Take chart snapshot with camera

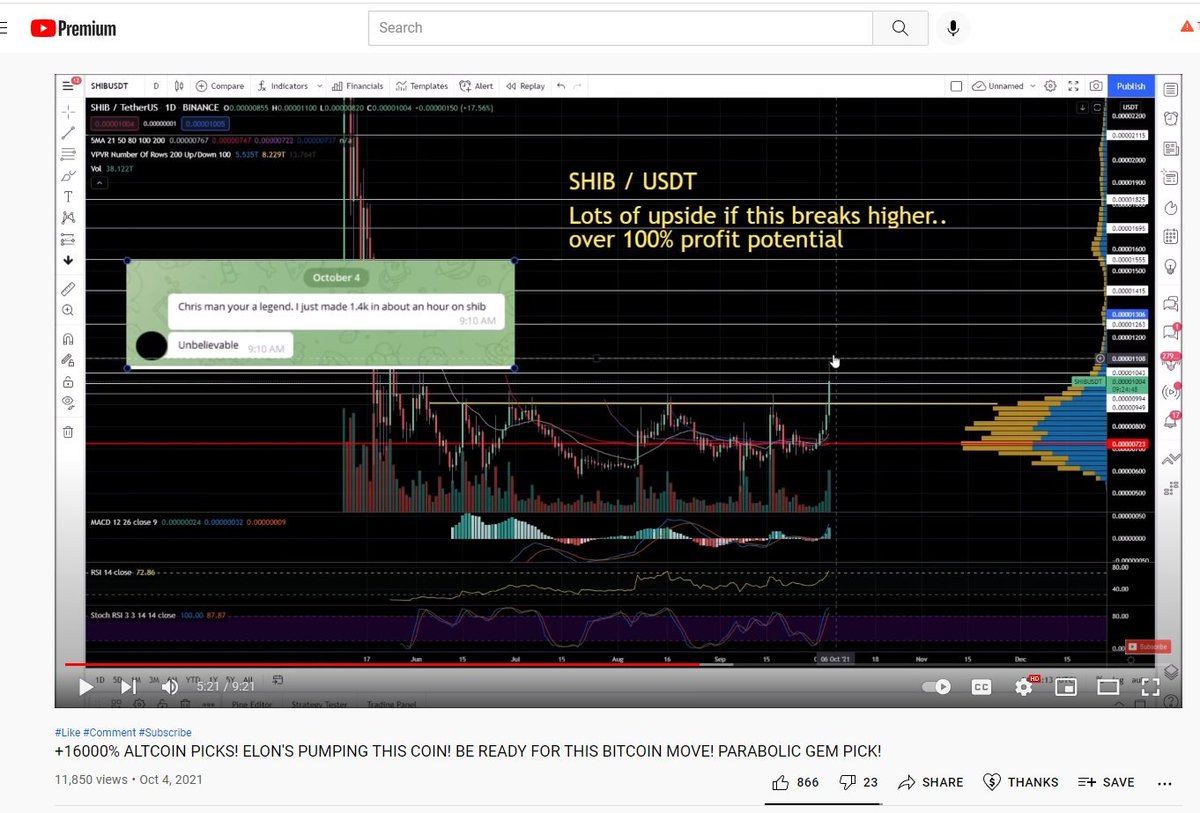tap(1097, 86)
